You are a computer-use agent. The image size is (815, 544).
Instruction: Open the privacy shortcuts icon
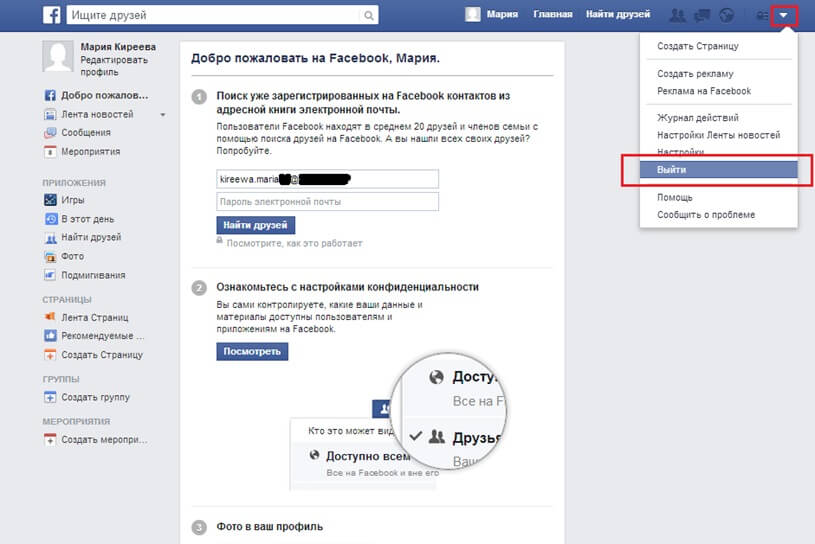coord(761,16)
